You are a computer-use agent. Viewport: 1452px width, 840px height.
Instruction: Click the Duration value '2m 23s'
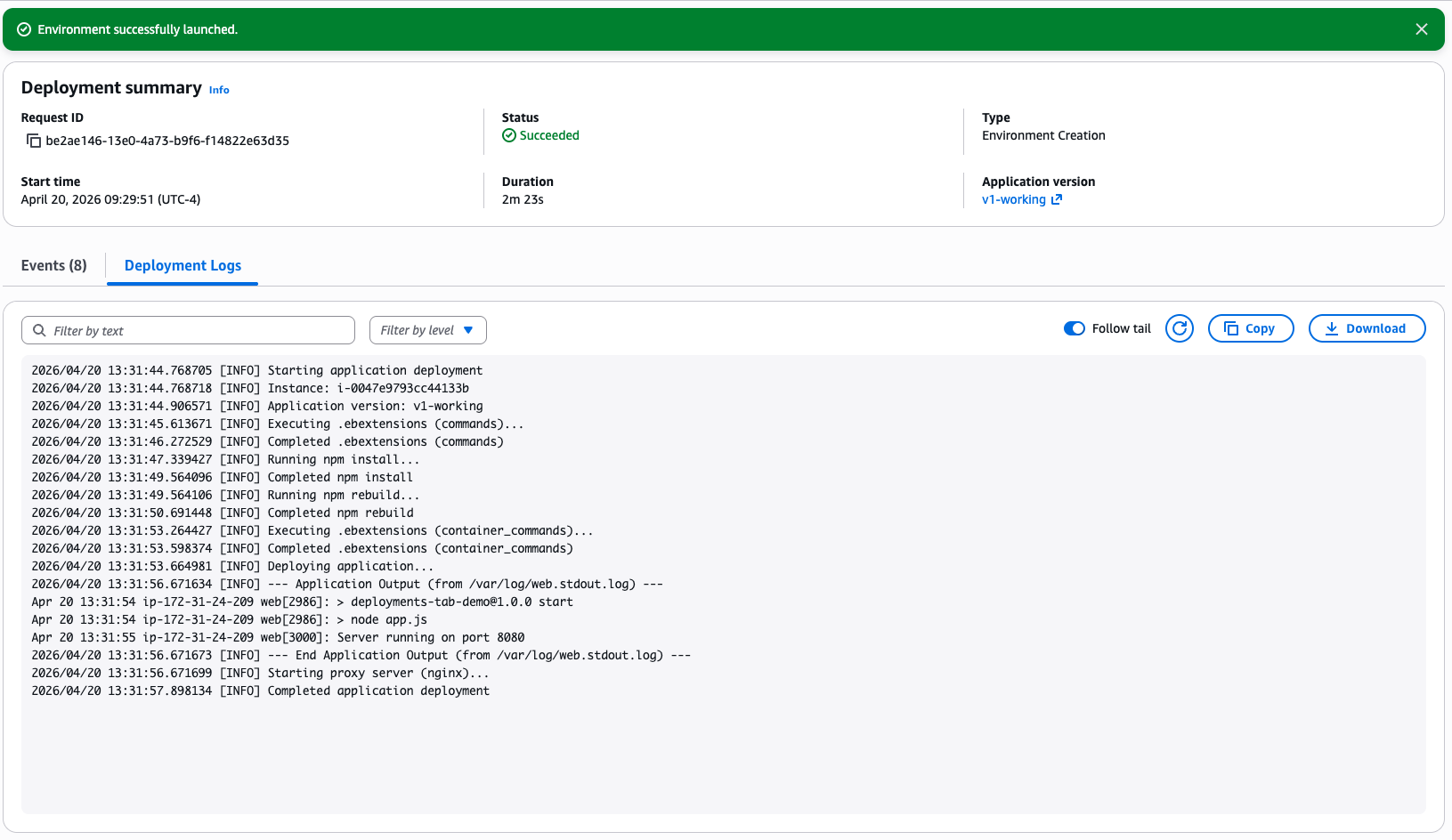point(523,199)
